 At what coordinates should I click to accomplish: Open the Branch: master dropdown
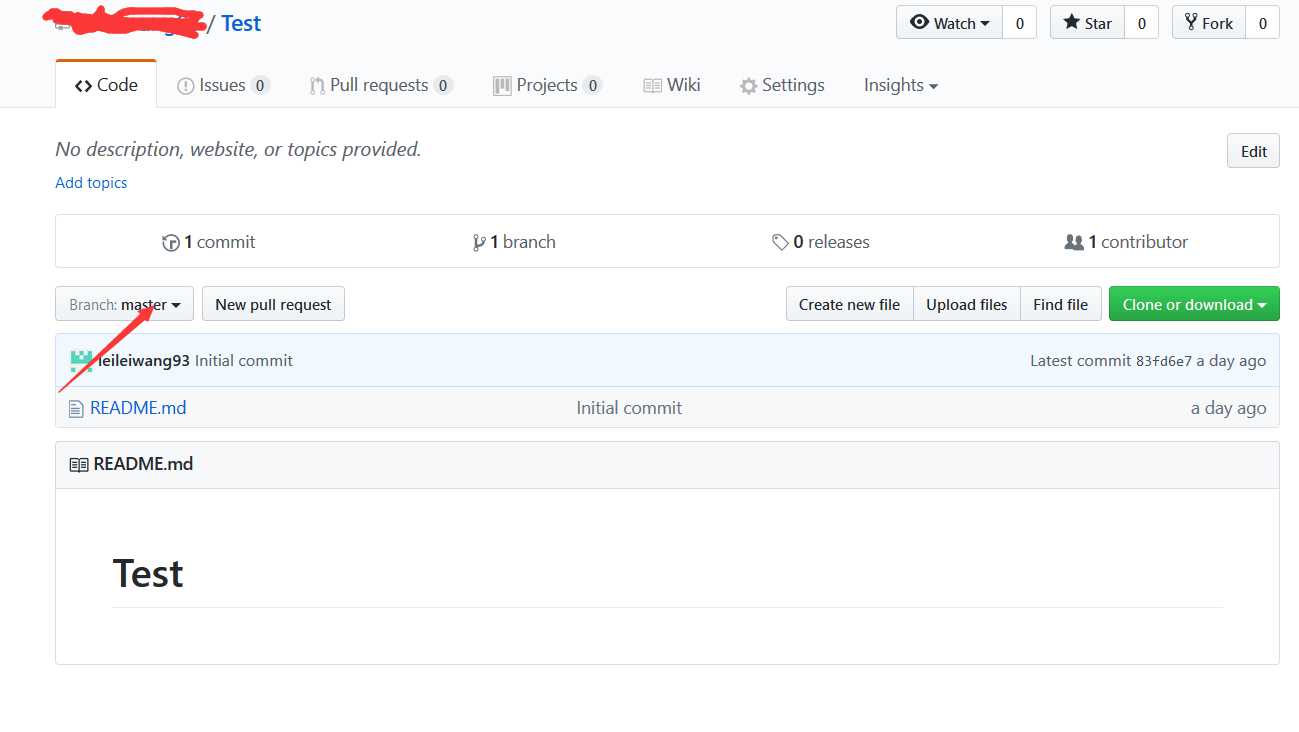click(x=124, y=304)
